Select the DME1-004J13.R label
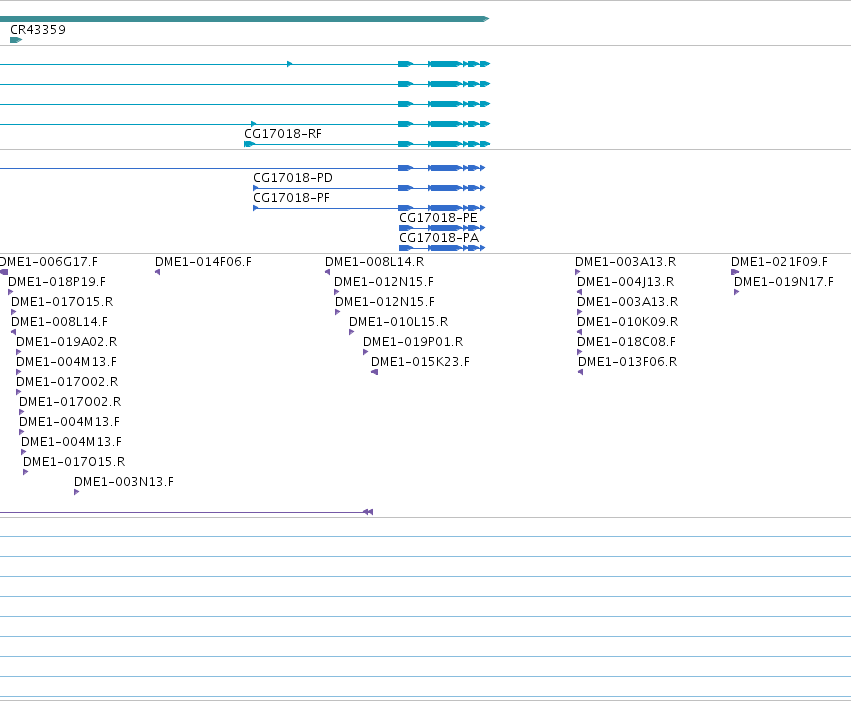The image size is (851, 701). (x=625, y=282)
